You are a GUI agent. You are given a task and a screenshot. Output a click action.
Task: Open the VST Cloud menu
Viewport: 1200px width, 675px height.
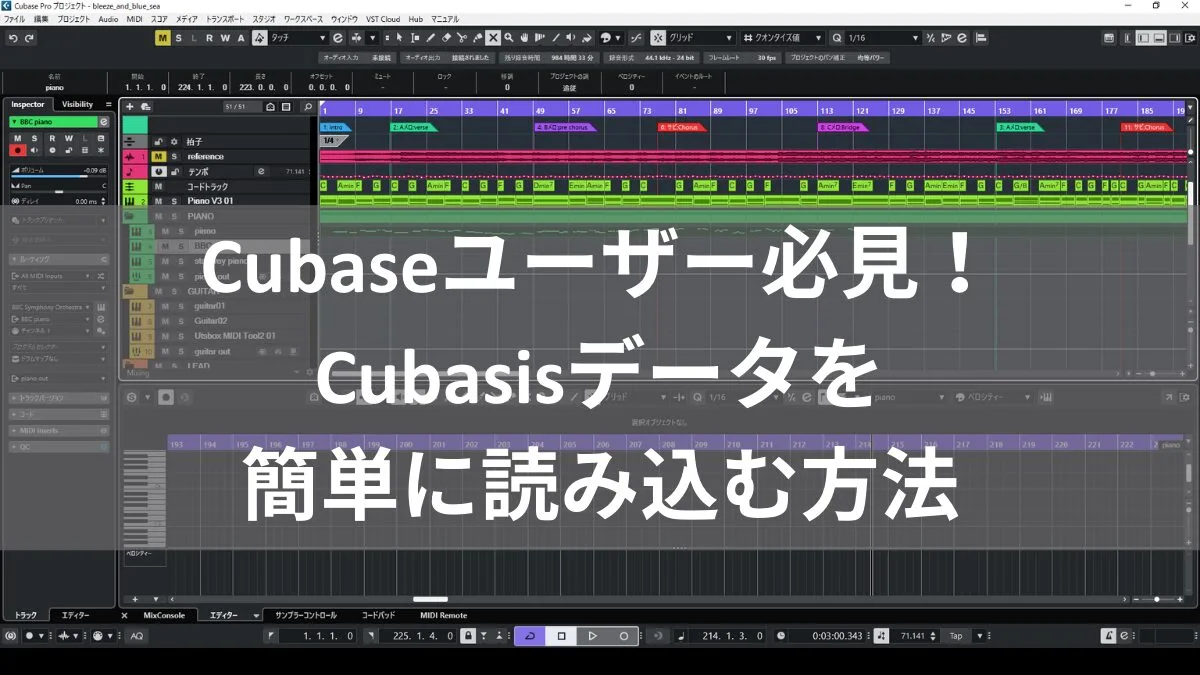click(381, 19)
